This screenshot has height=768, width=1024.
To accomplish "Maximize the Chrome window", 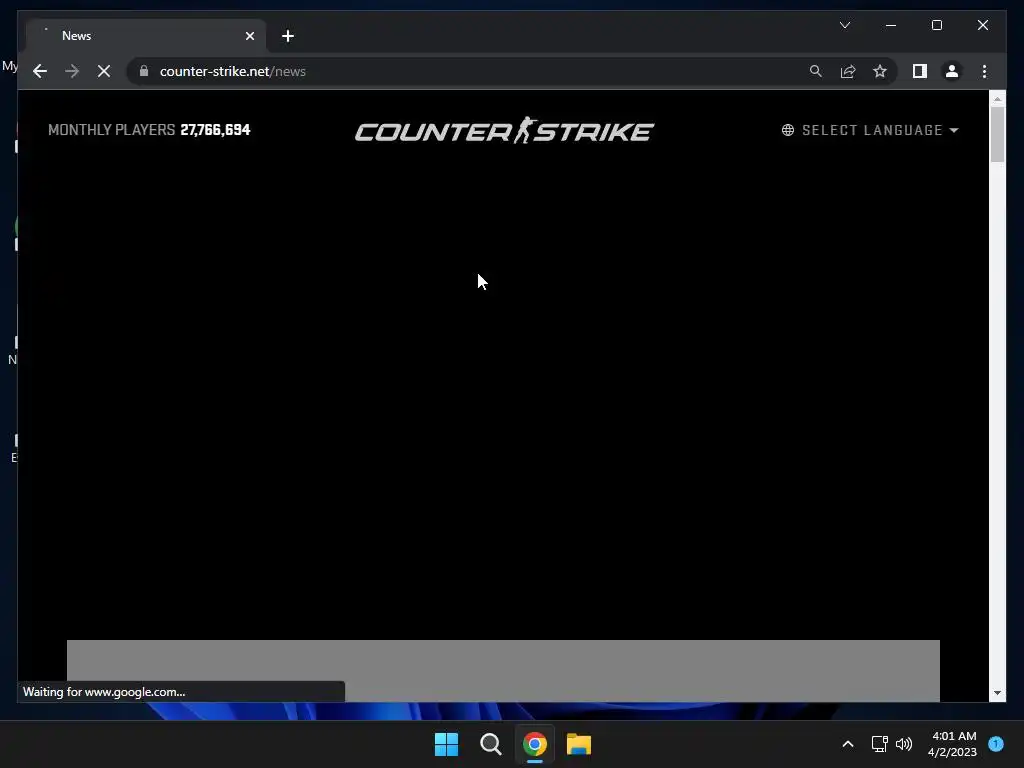I will (936, 25).
